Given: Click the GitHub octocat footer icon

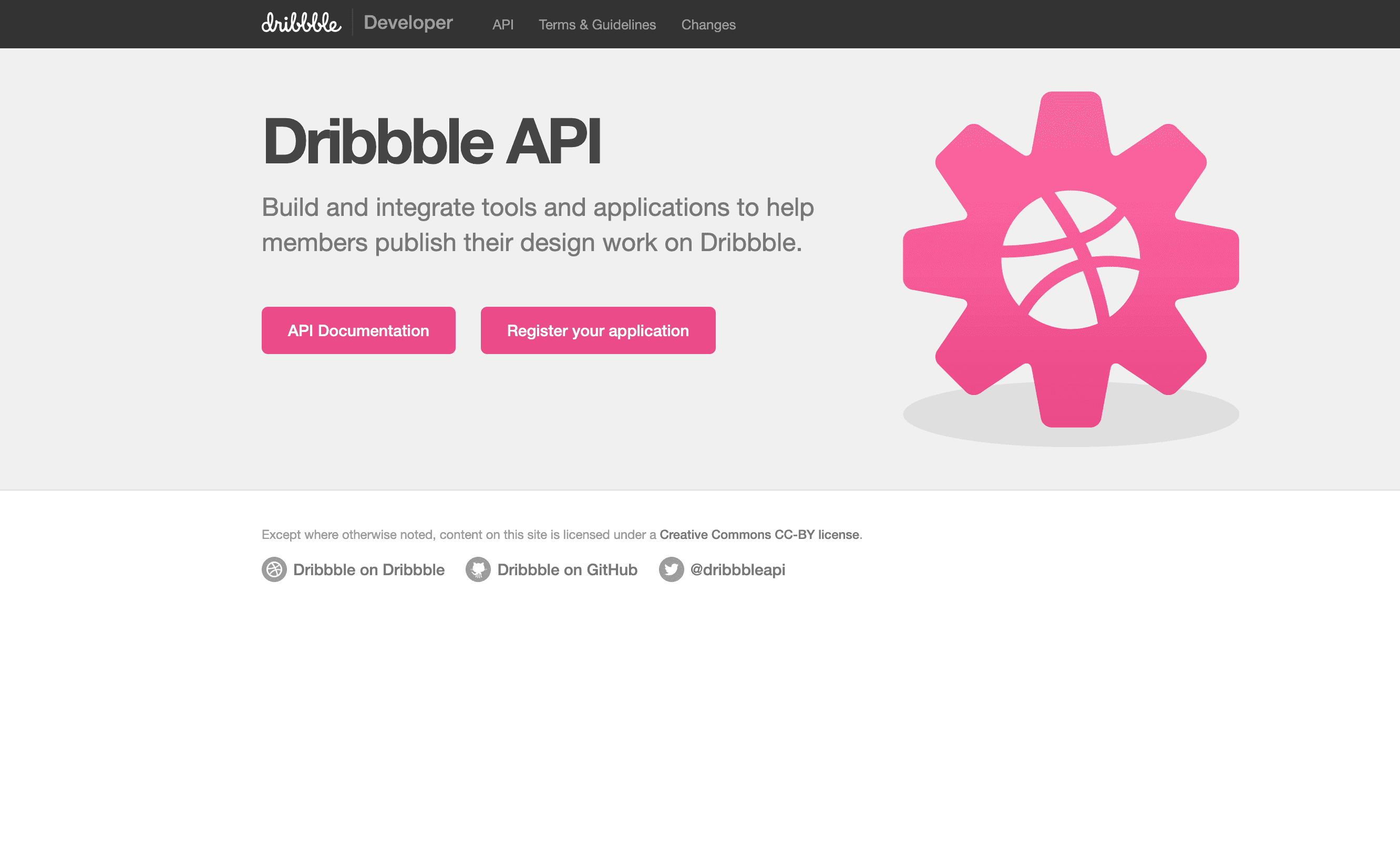Looking at the screenshot, I should 478,569.
